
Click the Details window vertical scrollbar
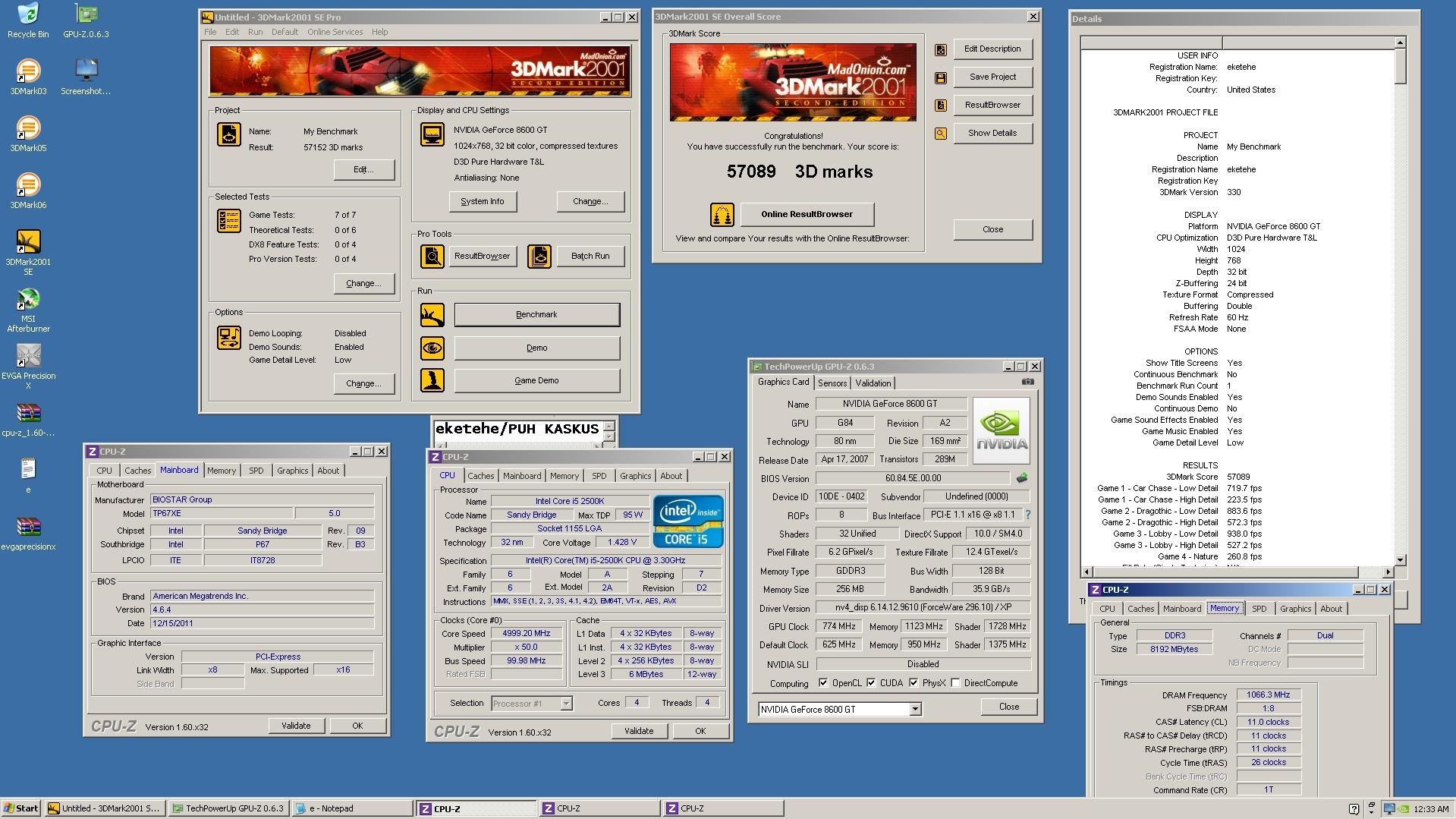point(1400,301)
